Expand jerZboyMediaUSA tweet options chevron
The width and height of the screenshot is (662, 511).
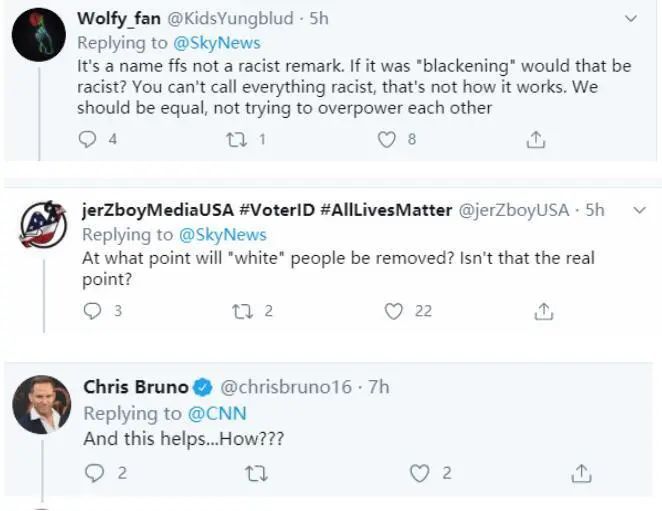(x=639, y=210)
